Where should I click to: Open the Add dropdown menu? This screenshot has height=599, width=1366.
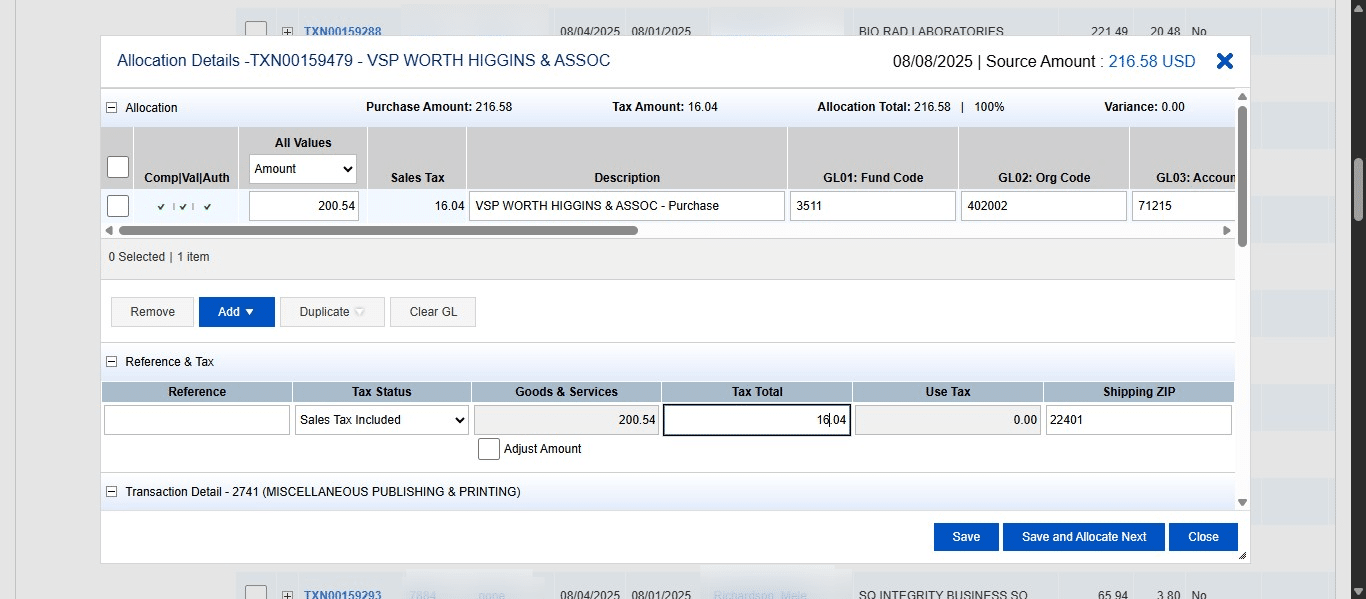[236, 311]
